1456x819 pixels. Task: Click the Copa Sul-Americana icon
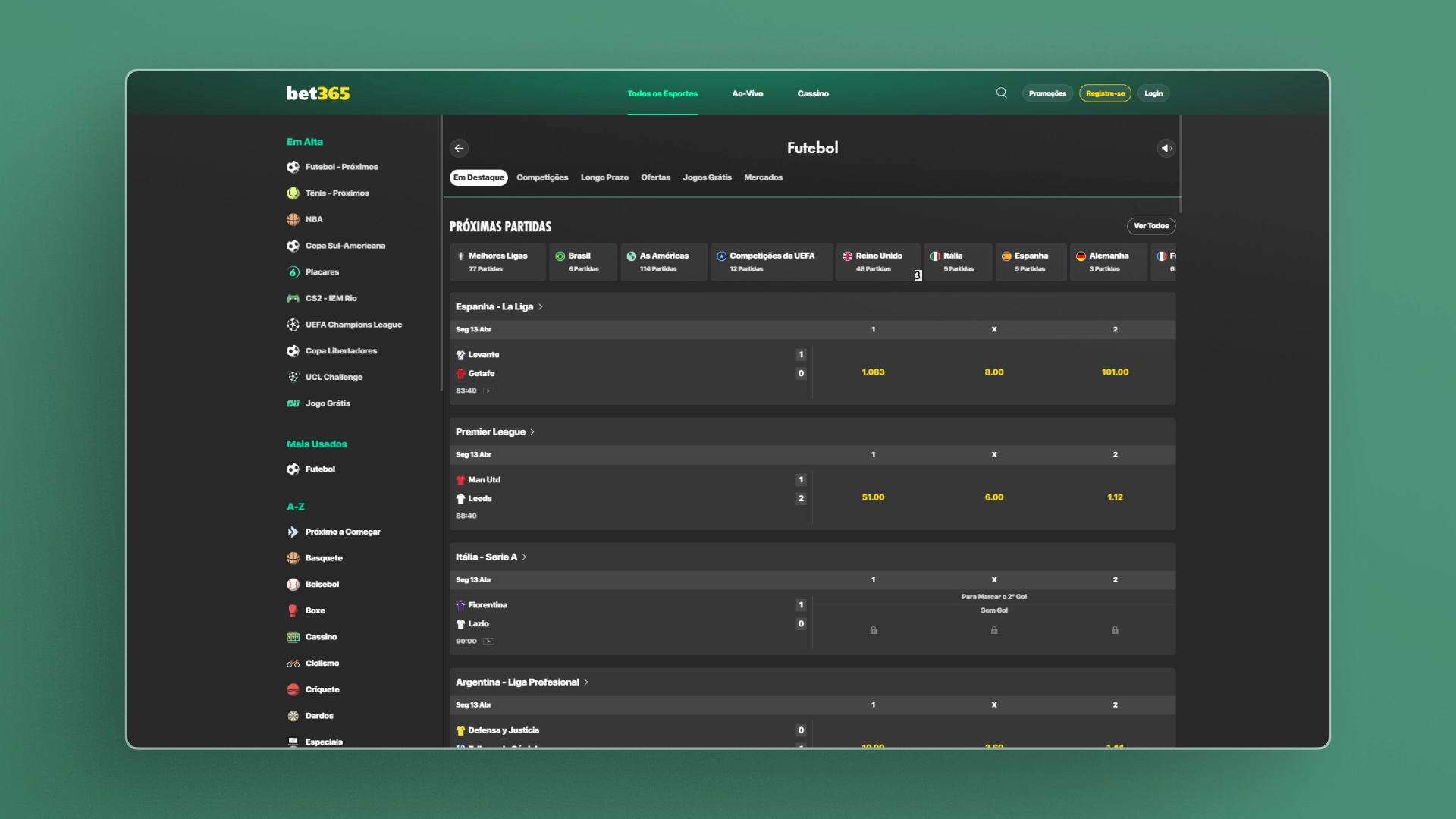pyautogui.click(x=293, y=246)
